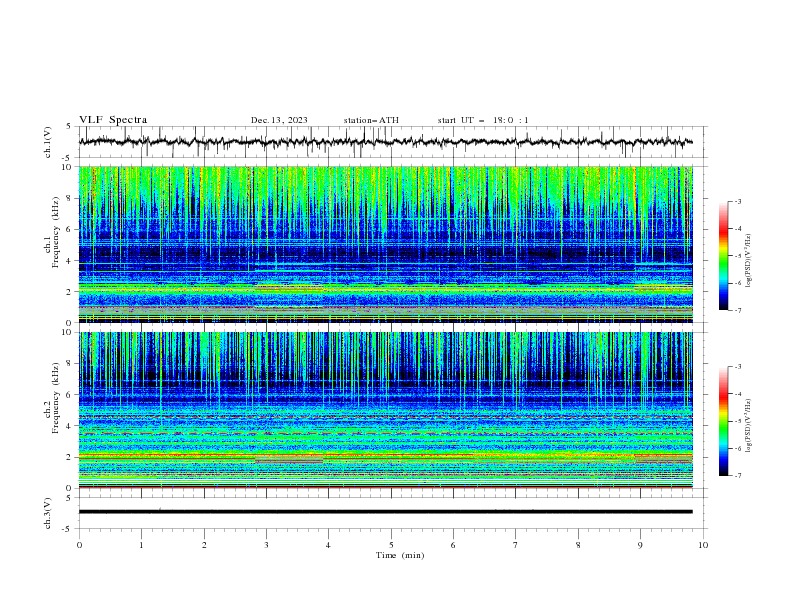The height and width of the screenshot is (612, 792).
Task: Click the ch.3 flat waveform trace
Action: pos(385,512)
